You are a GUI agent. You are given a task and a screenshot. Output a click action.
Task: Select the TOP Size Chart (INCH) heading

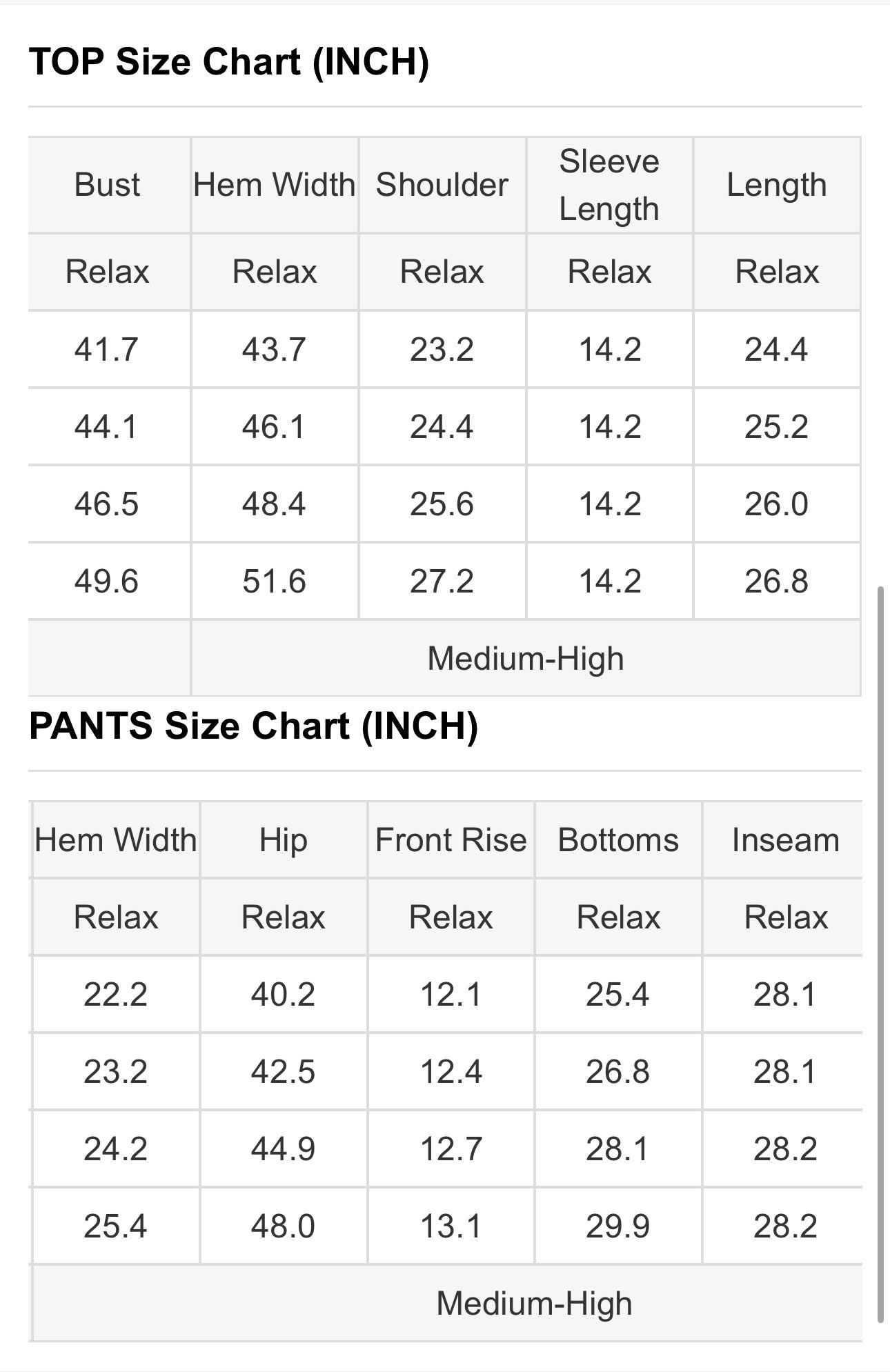(x=229, y=61)
